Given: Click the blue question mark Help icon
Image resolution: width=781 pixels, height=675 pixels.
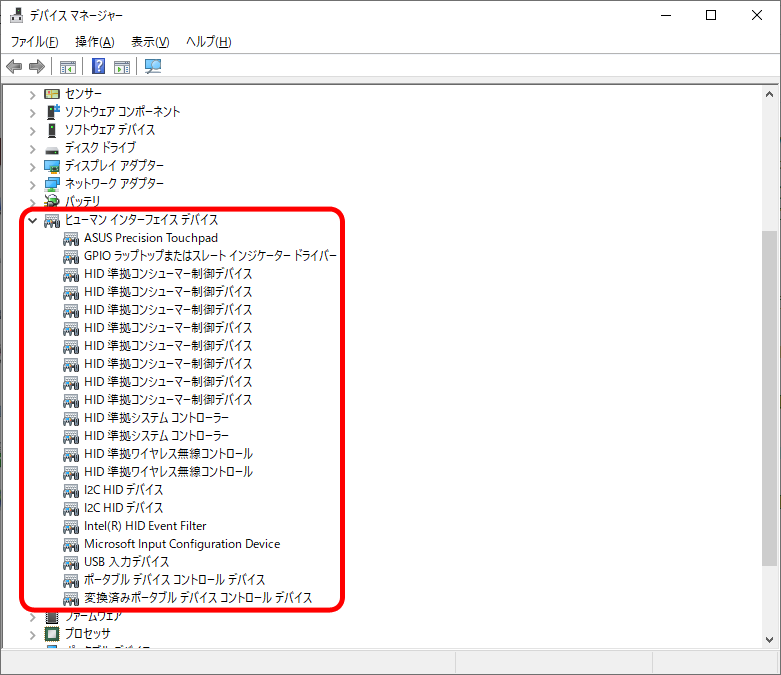Looking at the screenshot, I should (99, 66).
